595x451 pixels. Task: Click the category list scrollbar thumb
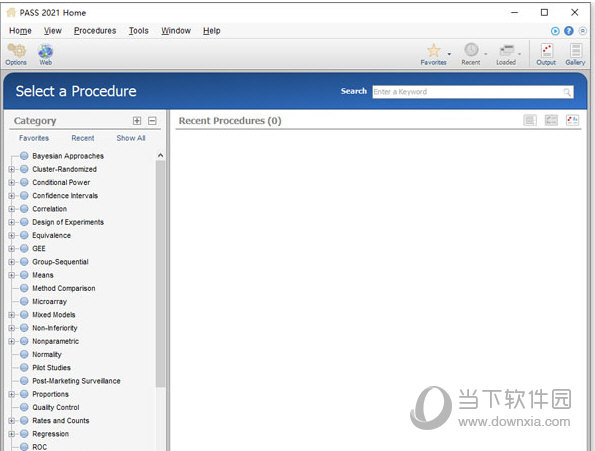click(161, 273)
